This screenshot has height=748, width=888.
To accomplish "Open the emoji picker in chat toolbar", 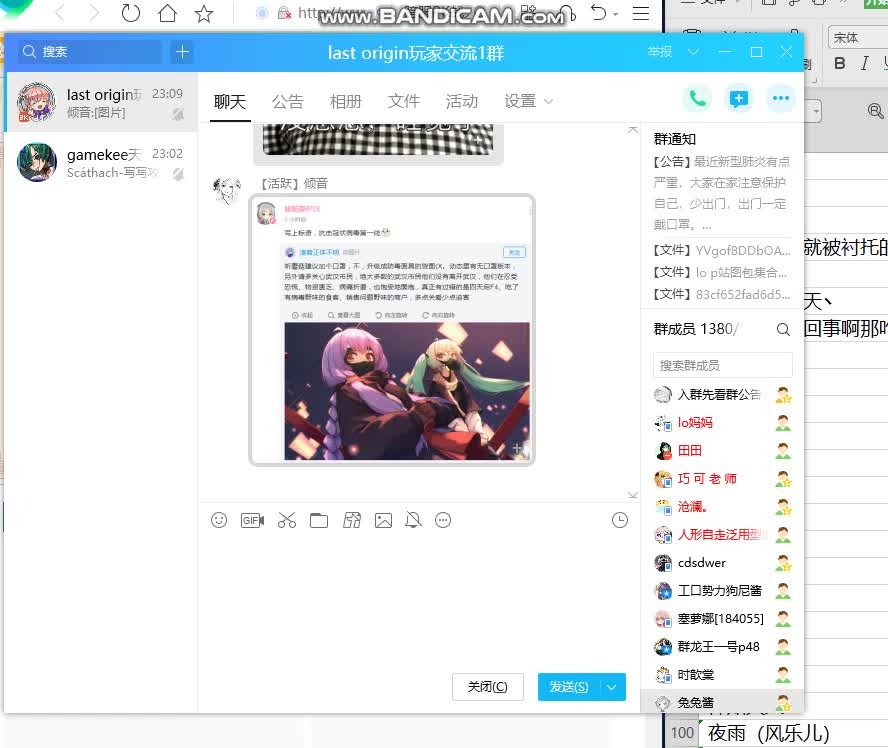I will coord(219,520).
